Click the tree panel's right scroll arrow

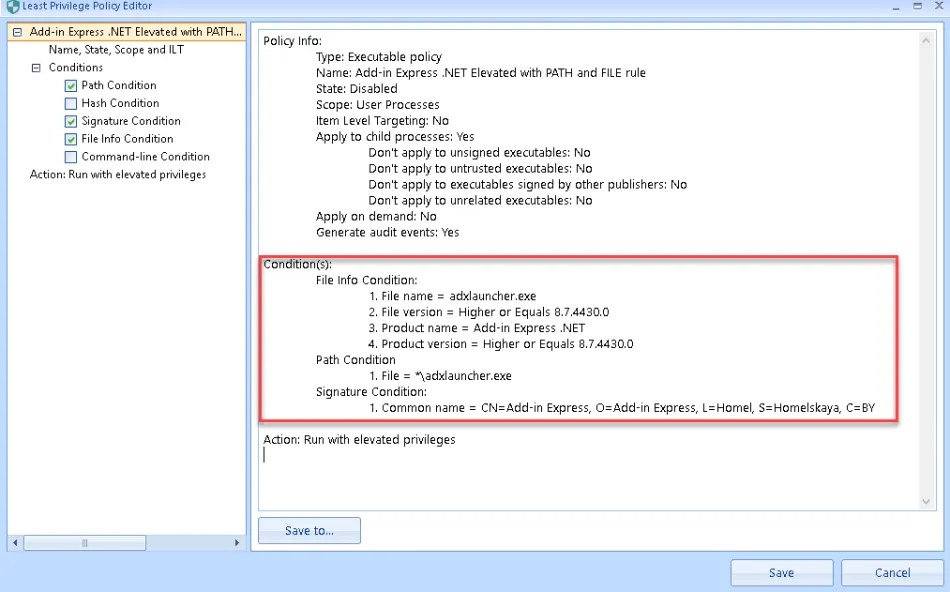click(237, 543)
